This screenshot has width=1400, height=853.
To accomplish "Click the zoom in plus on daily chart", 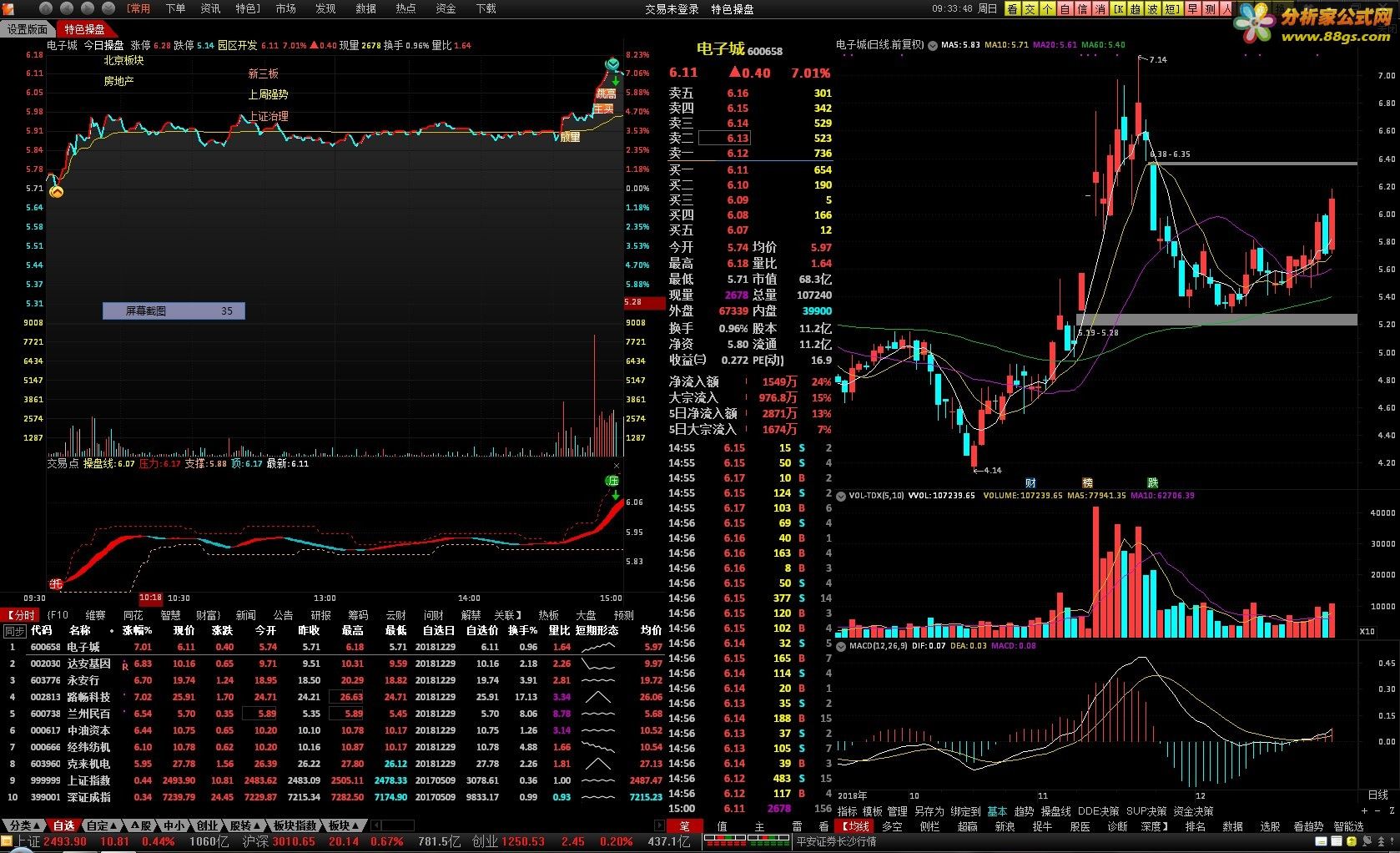I will [1364, 811].
